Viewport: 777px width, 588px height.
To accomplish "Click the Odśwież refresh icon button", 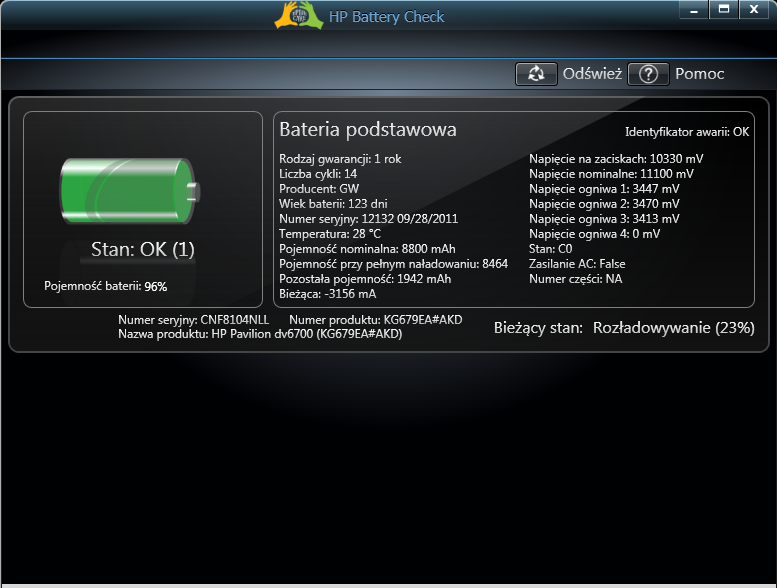I will 536,74.
